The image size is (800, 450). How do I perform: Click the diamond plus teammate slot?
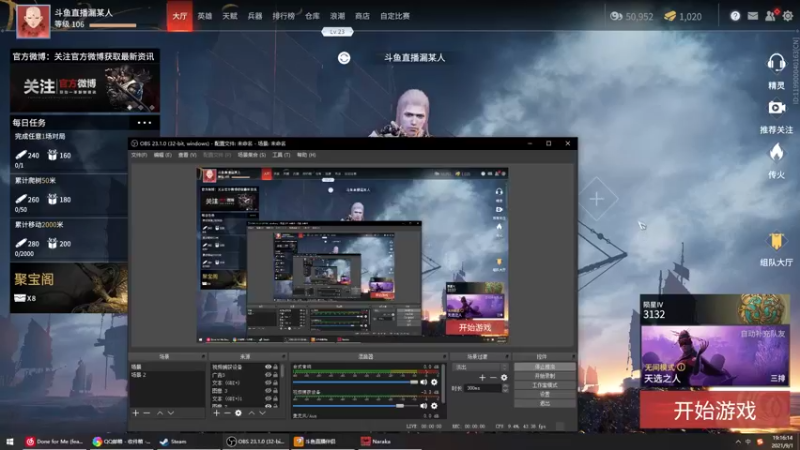pyautogui.click(x=596, y=199)
